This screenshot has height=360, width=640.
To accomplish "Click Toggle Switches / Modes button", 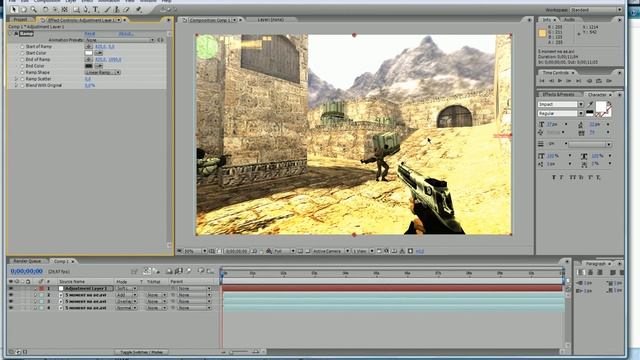I will [141, 352].
